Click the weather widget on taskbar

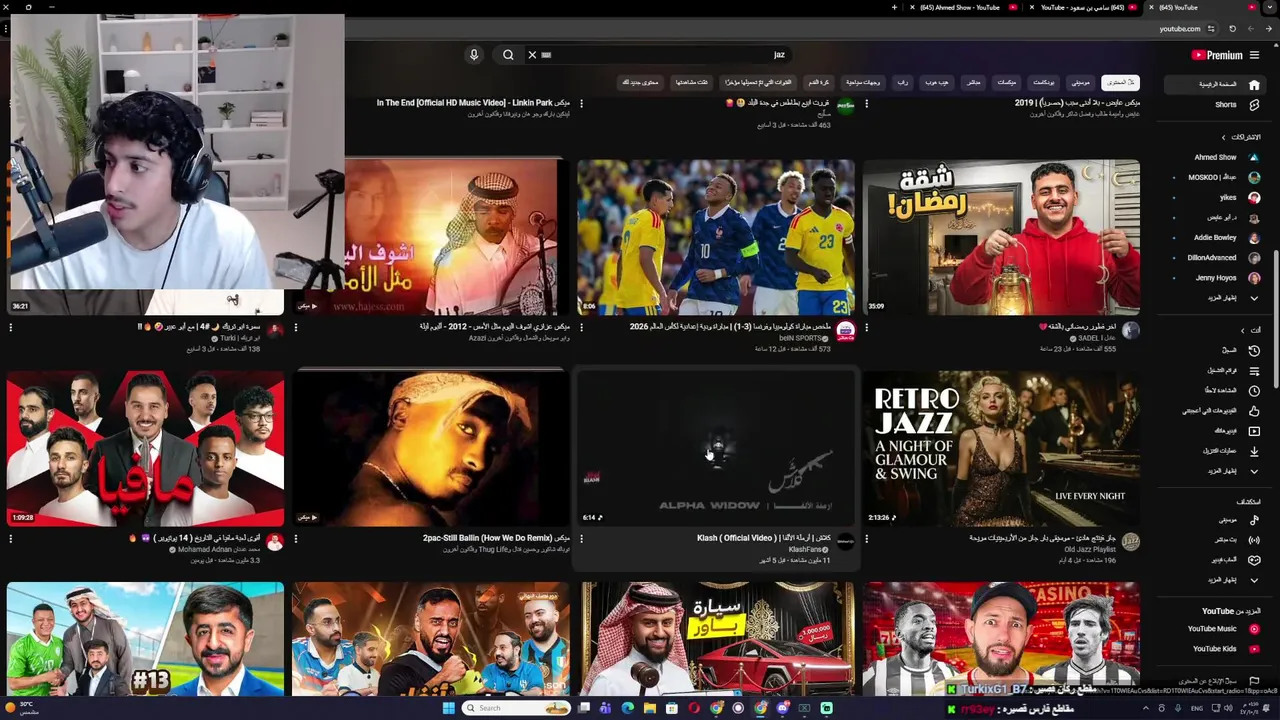[x=22, y=708]
